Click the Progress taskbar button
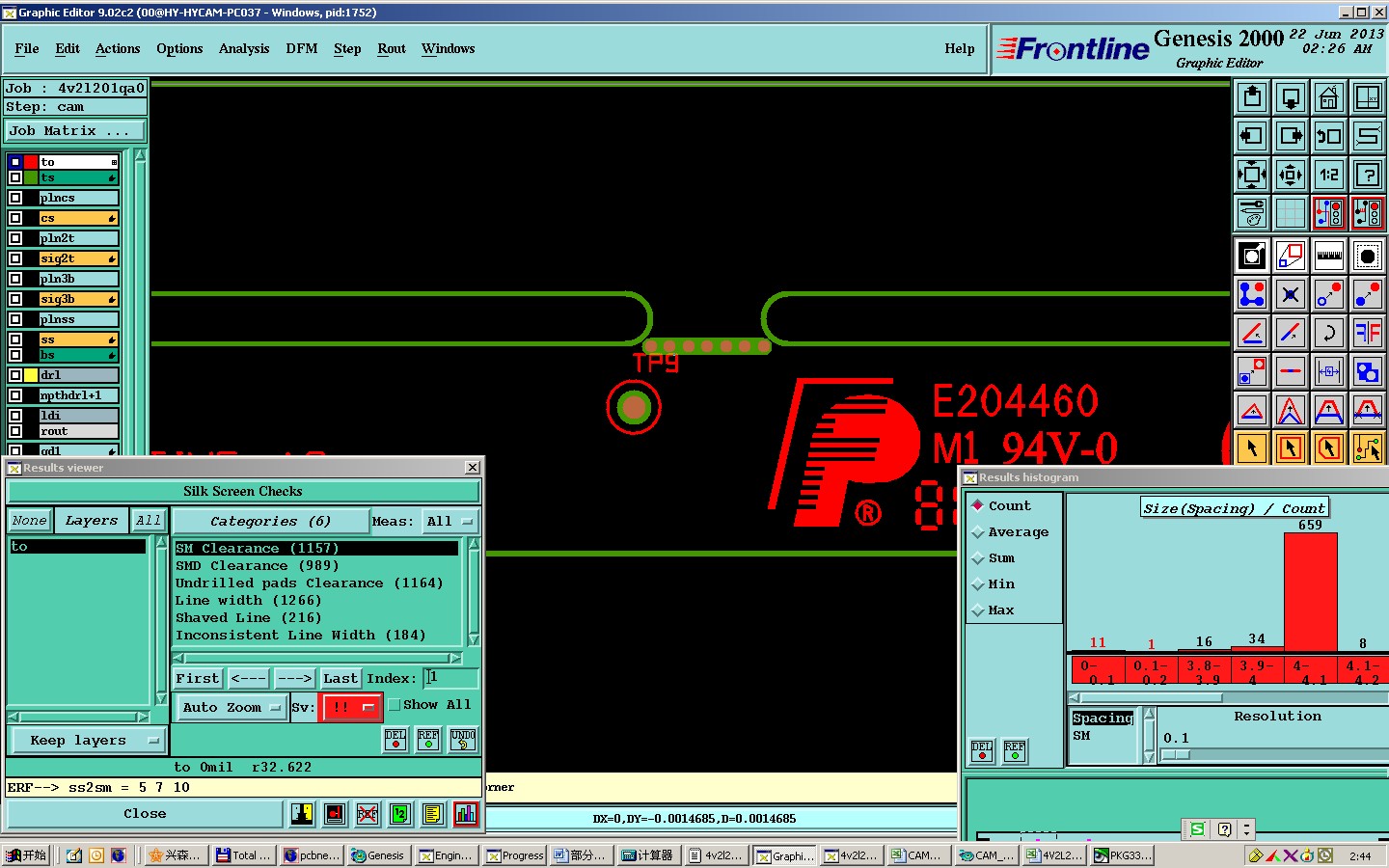Viewport: 1389px width, 868px height. click(515, 855)
